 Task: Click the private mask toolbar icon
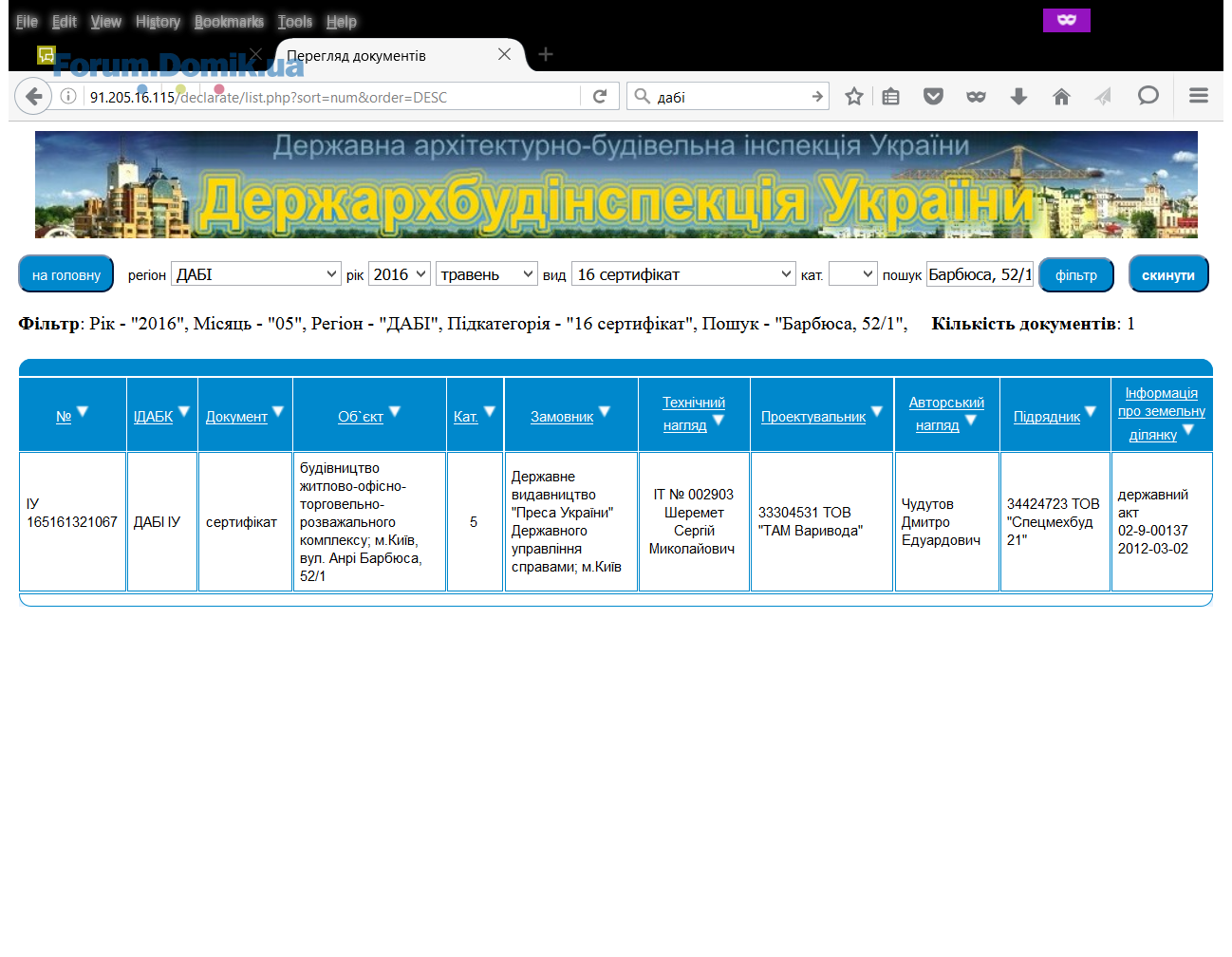pyautogui.click(x=976, y=96)
